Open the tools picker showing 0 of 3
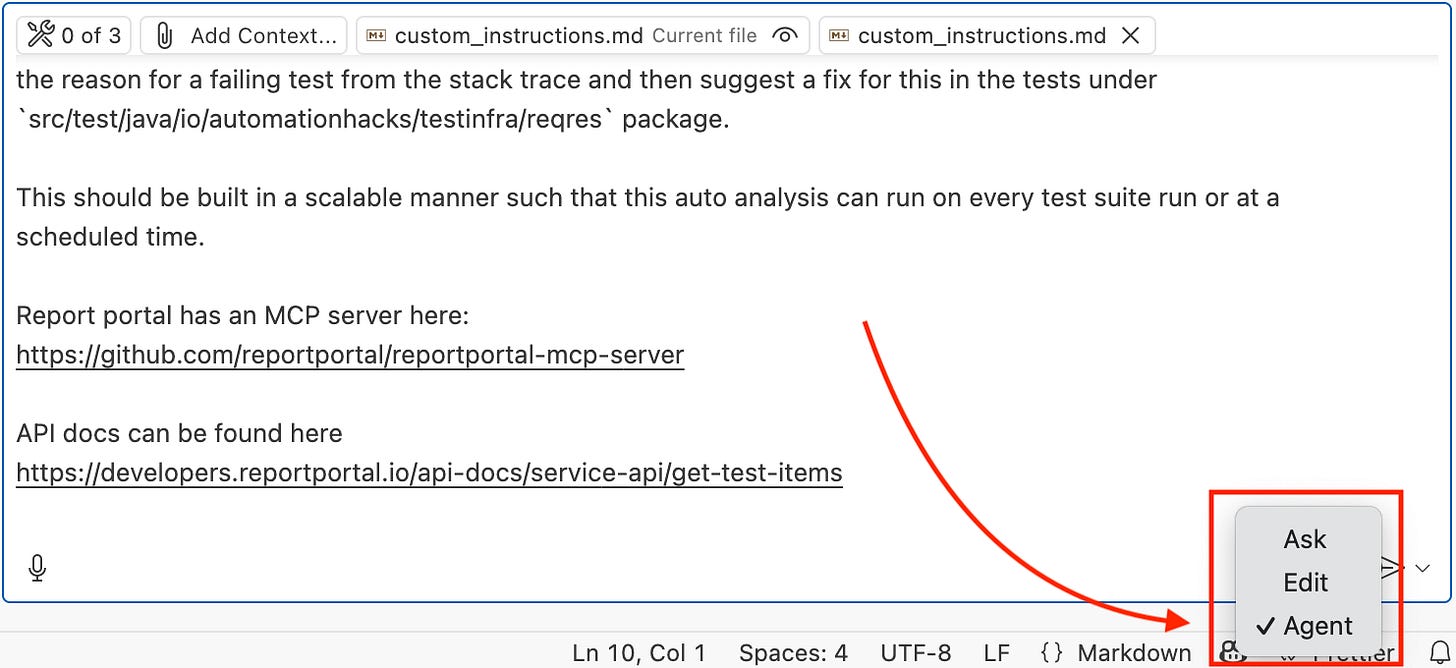The width and height of the screenshot is (1456, 668). point(73,35)
